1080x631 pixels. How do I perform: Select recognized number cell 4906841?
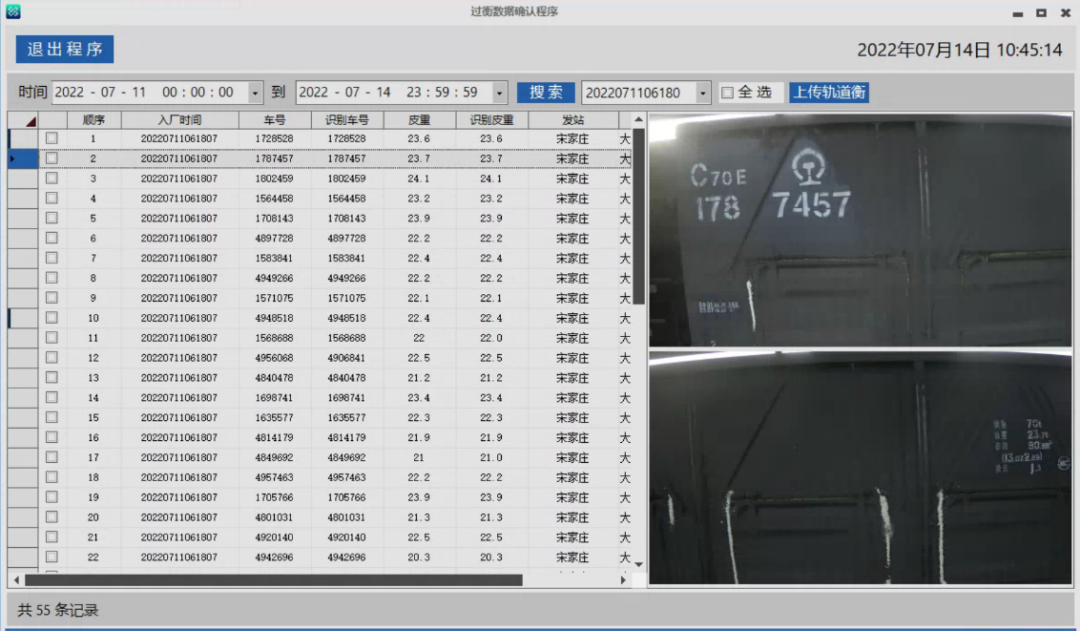347,358
